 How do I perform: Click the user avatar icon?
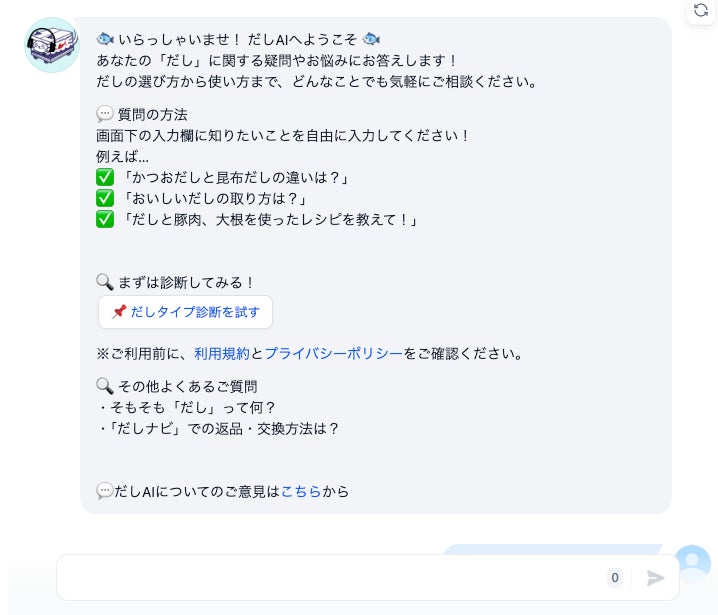(692, 562)
